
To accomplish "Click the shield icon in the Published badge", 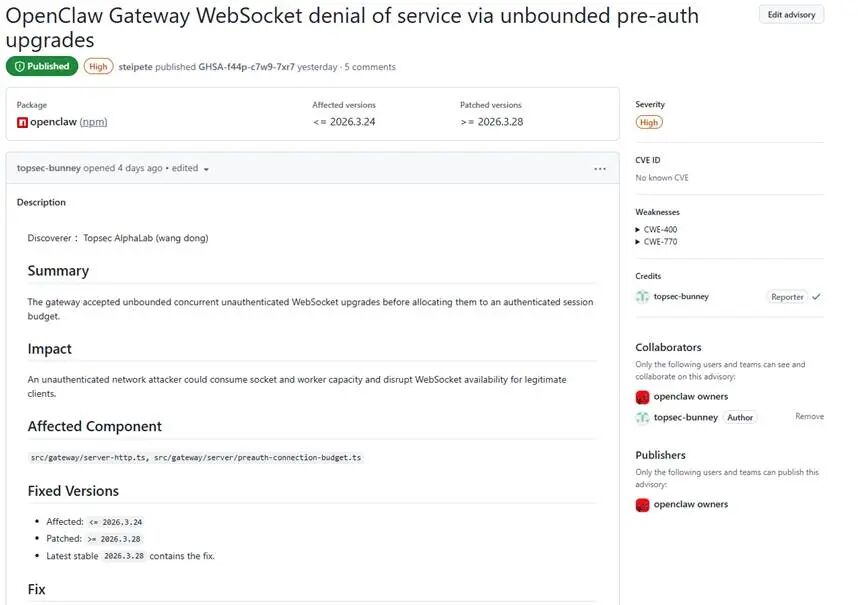I will [x=18, y=67].
